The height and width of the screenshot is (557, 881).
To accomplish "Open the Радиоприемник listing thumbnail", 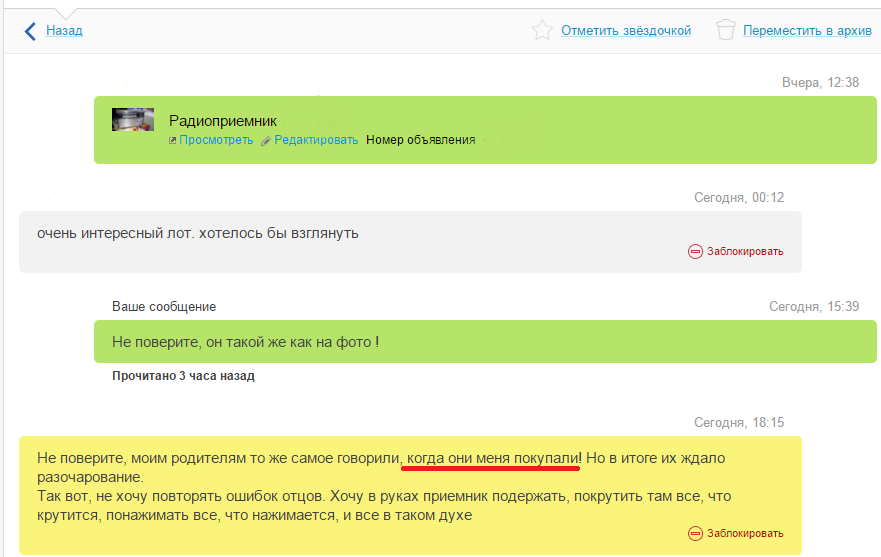I will [132, 120].
